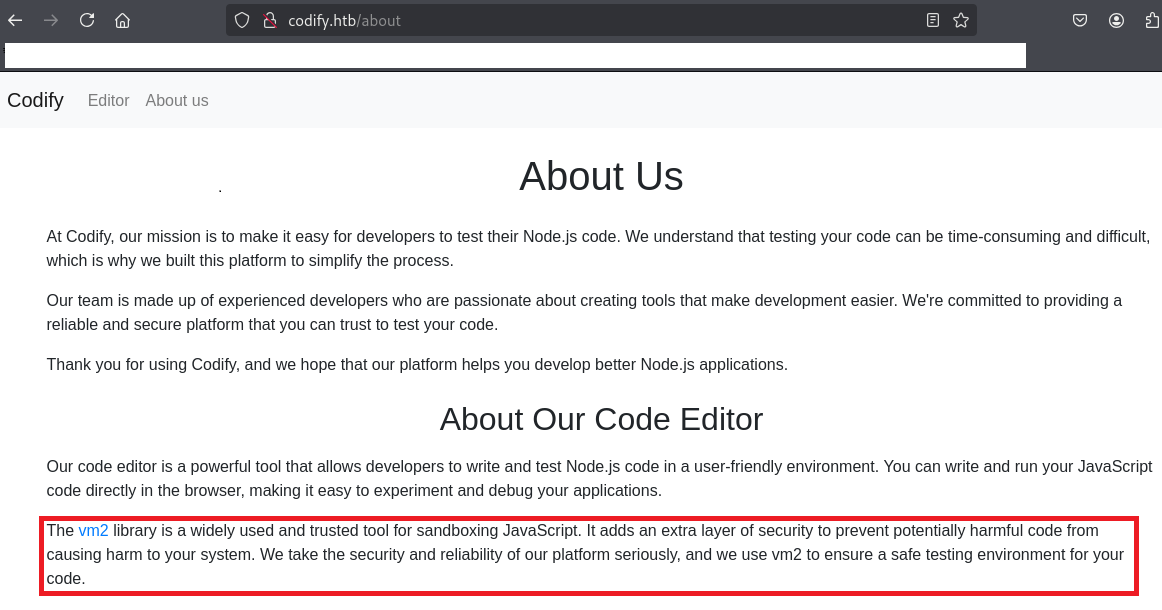Screen dimensions: 1162x610
Task: Save the page to Pocket
Action: [x=1080, y=20]
